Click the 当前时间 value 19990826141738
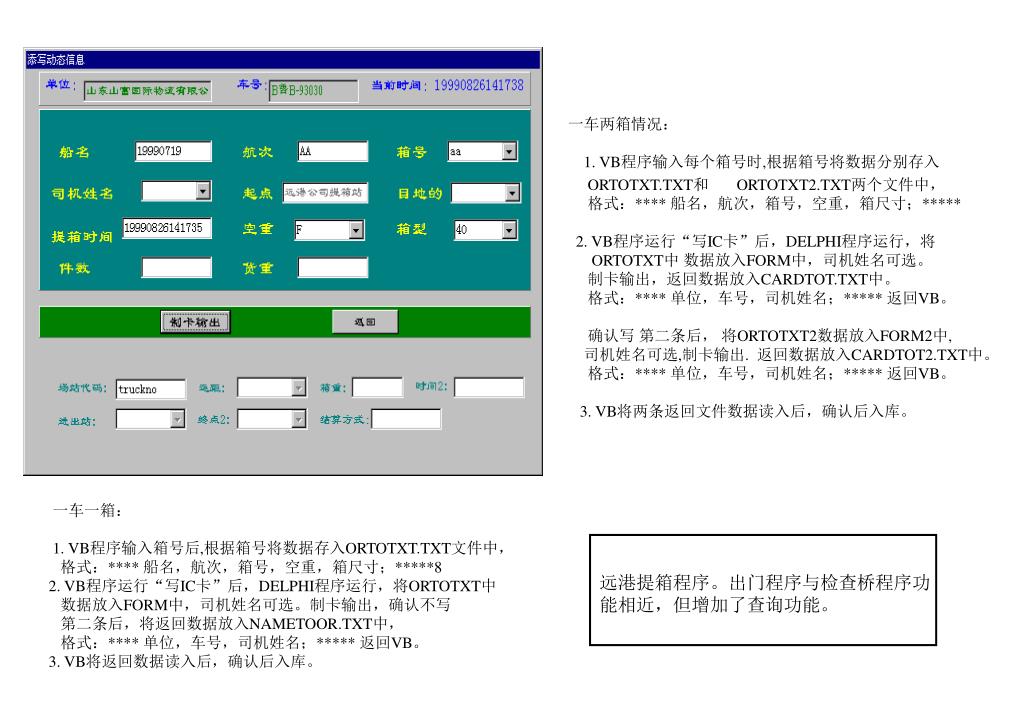Viewport: 1023px width, 708px height. [x=479, y=85]
